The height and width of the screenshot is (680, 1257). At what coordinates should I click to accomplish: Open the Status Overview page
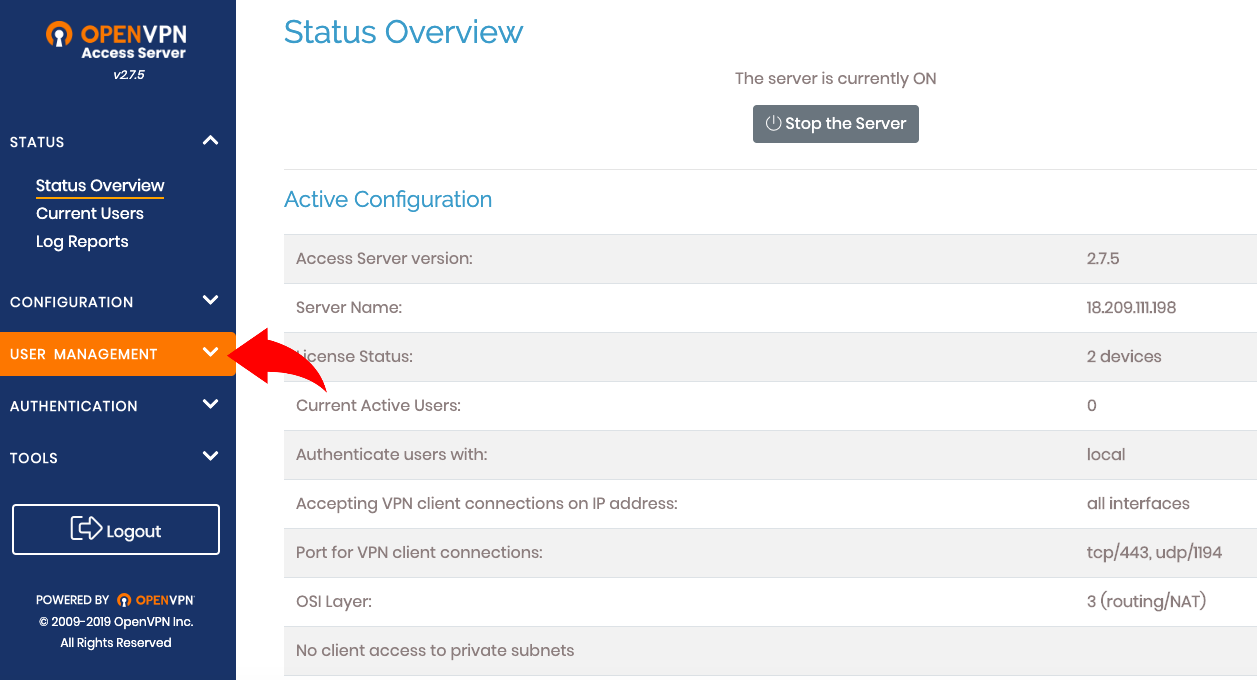(x=100, y=186)
